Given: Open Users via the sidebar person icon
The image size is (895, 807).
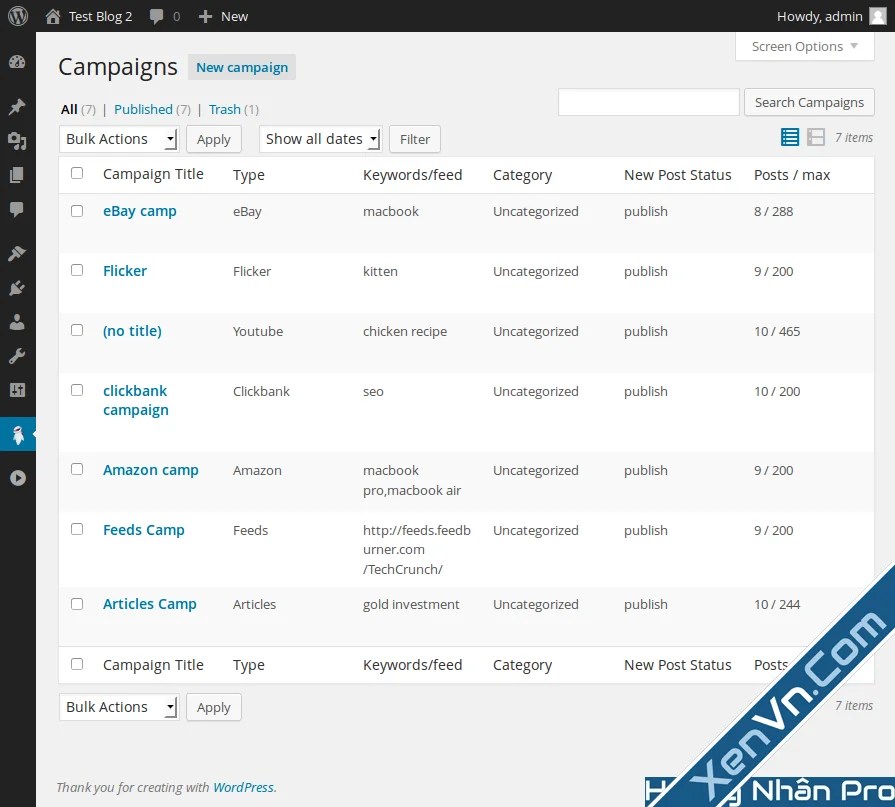Looking at the screenshot, I should pos(17,322).
